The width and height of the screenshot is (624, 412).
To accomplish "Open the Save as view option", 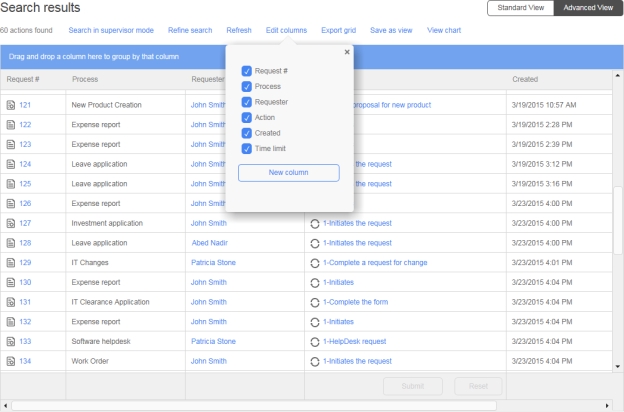I will point(391,31).
